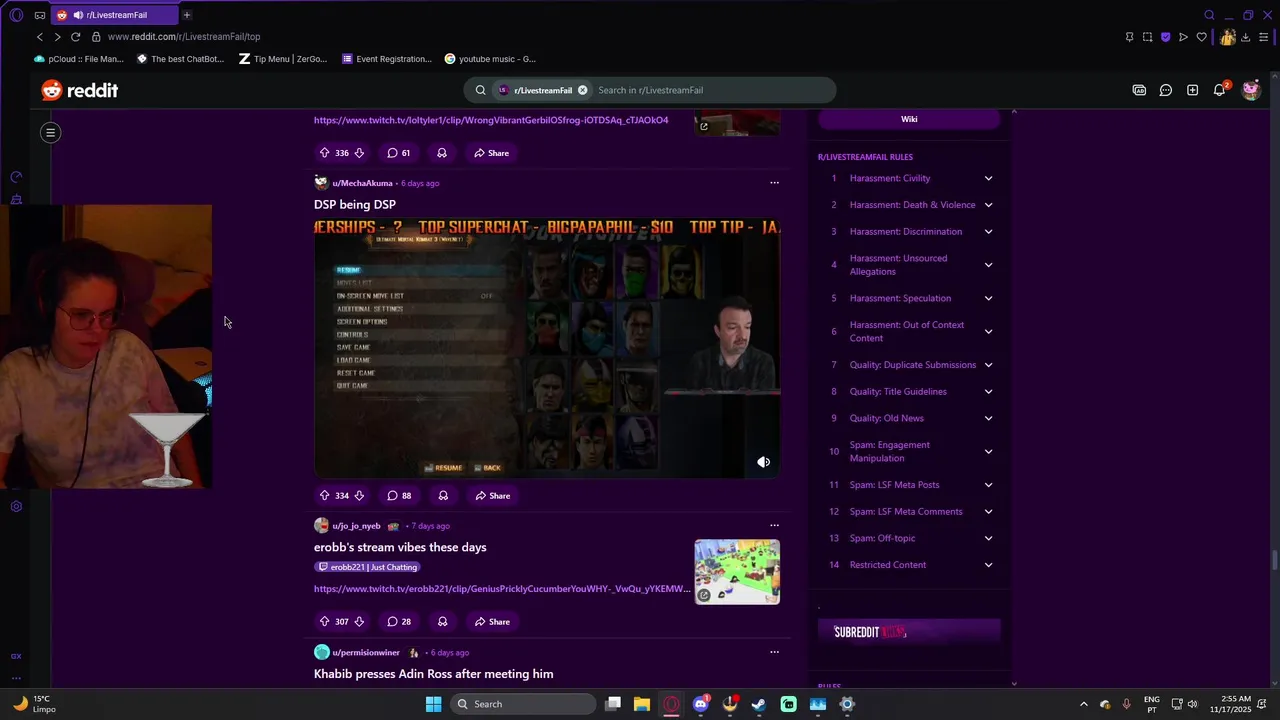Click the create post plus icon
The width and height of the screenshot is (1280, 720).
pyautogui.click(x=1193, y=90)
